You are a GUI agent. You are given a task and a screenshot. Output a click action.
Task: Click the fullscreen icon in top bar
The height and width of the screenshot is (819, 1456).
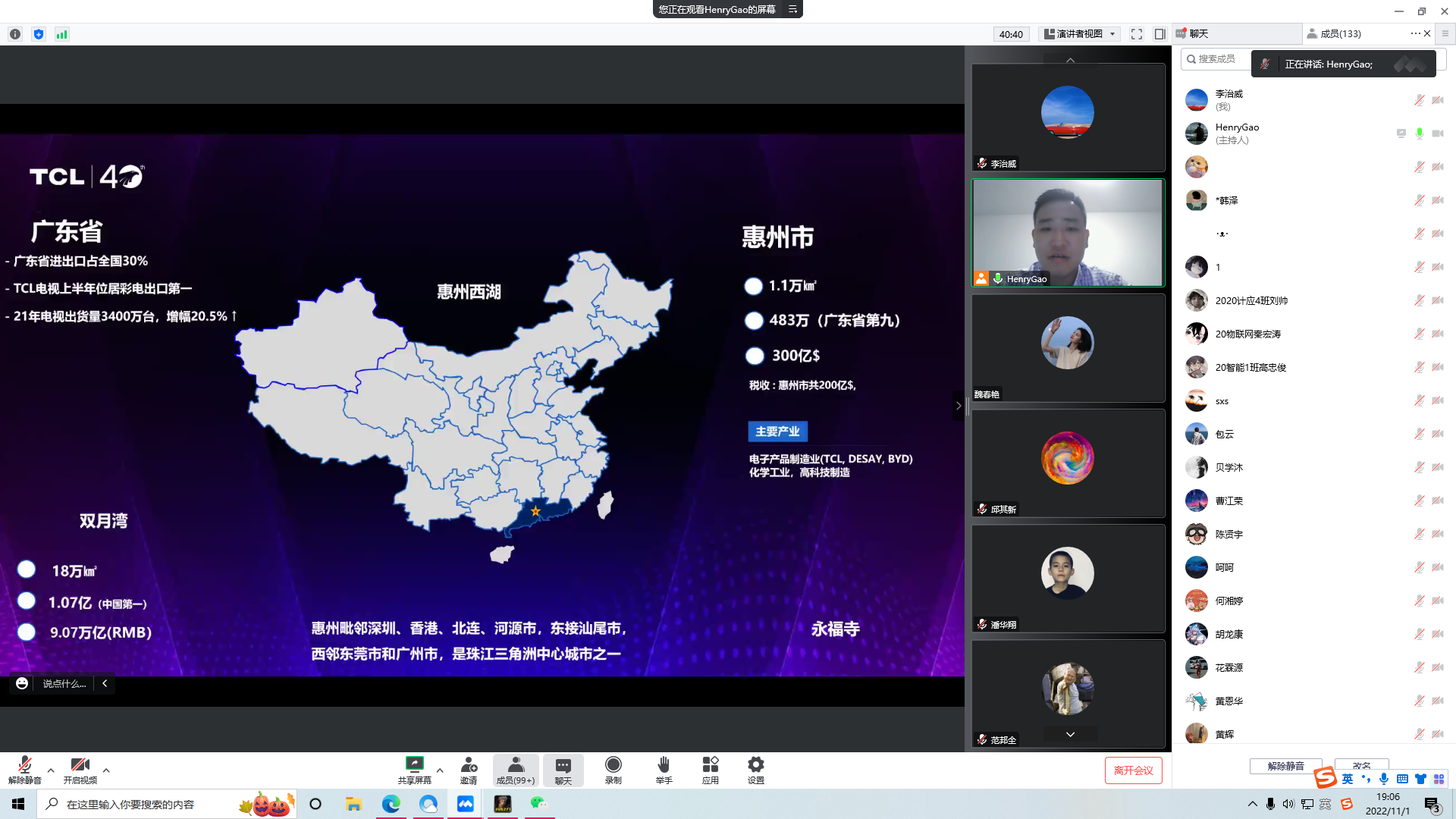point(1136,34)
